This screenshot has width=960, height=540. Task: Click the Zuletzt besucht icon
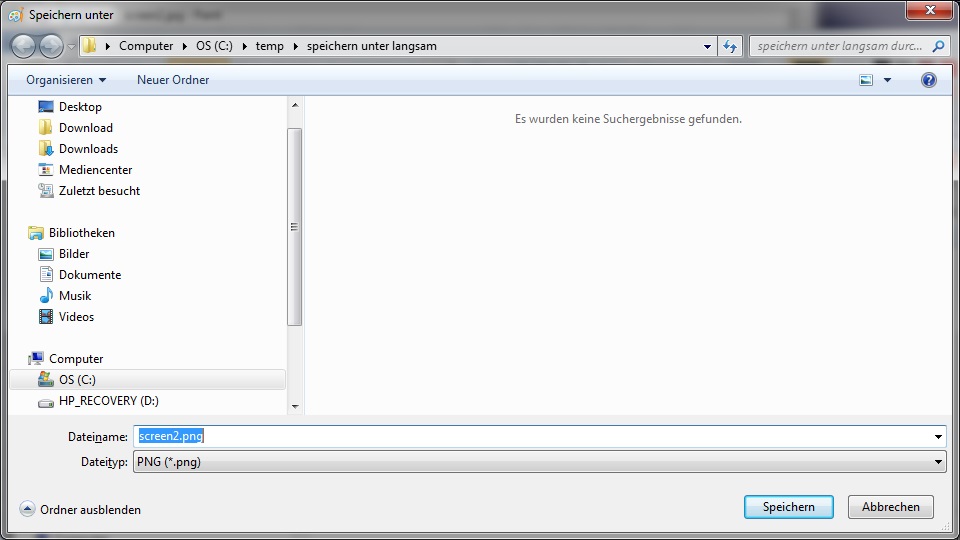point(46,190)
